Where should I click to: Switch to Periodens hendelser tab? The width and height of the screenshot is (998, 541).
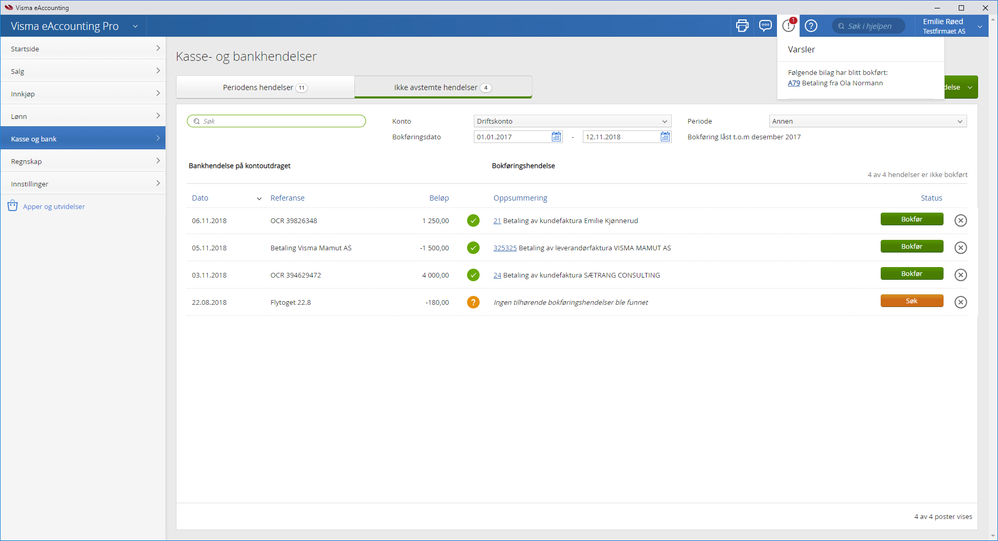tap(265, 87)
